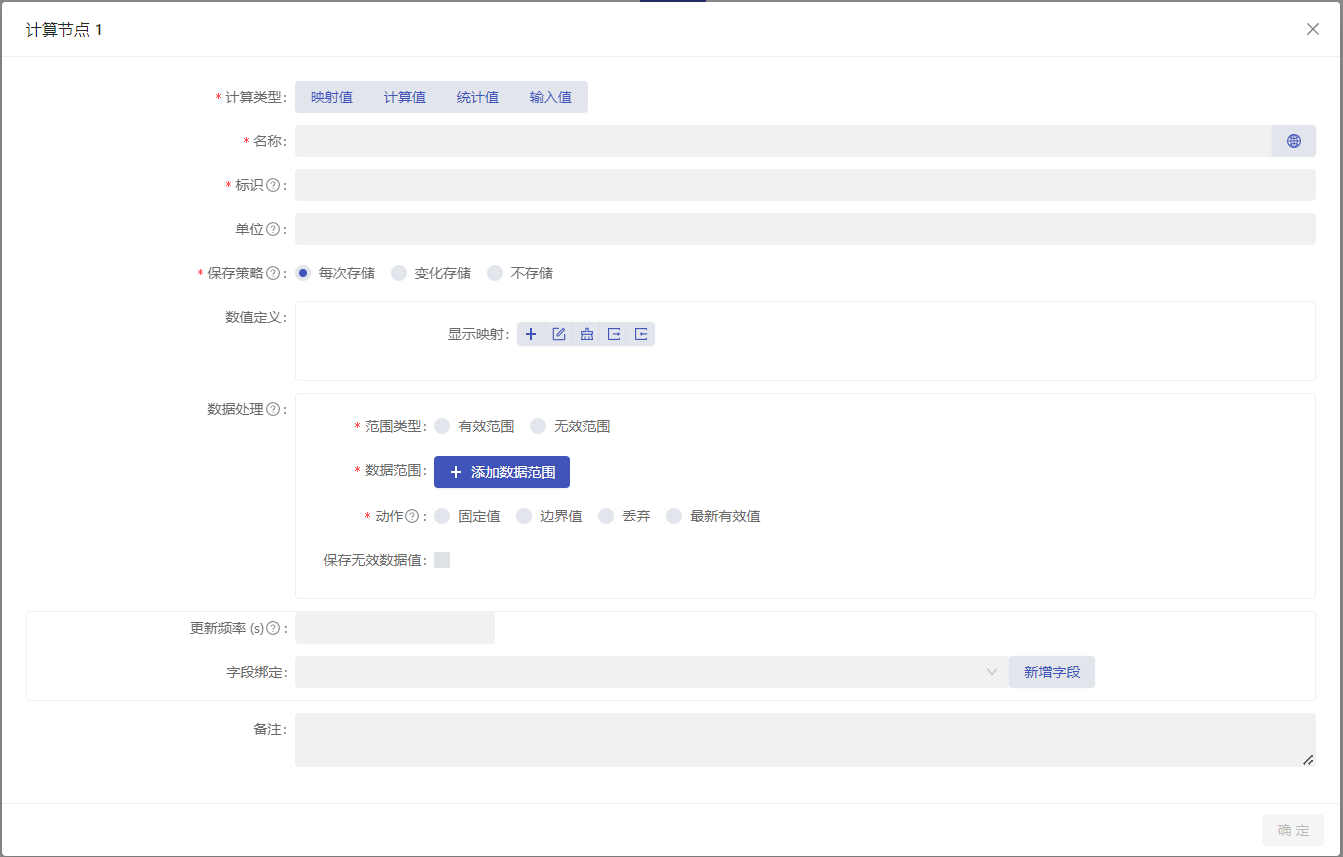Focus the 更新频率 (s) input field
Viewport: 1343px width, 857px height.
coord(395,628)
